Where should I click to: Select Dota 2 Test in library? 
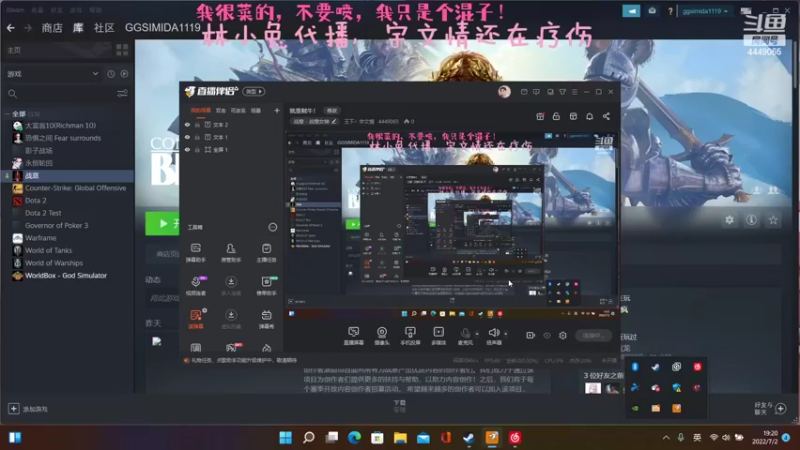pyautogui.click(x=43, y=213)
